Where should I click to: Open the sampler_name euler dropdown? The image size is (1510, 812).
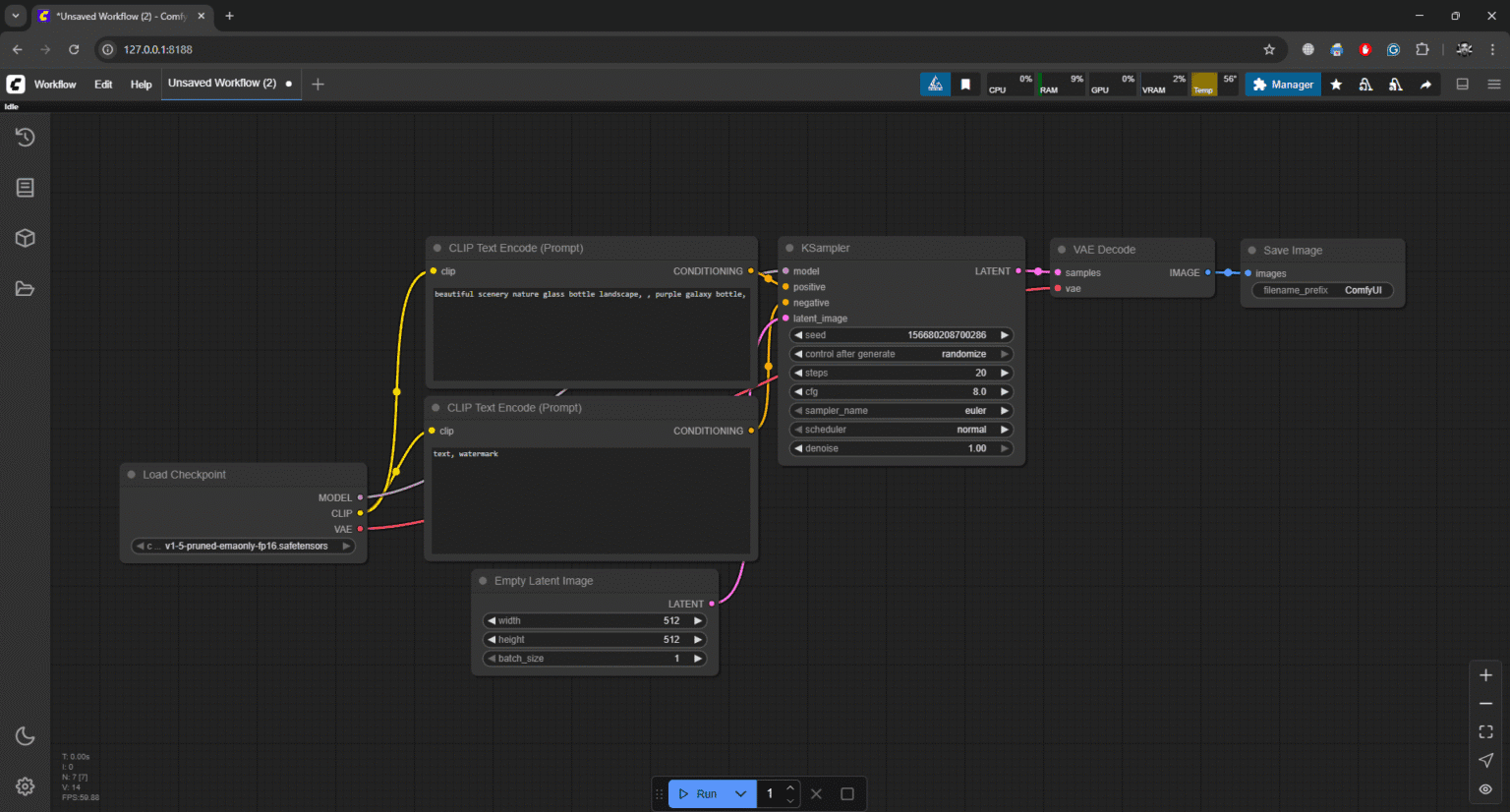coord(901,411)
